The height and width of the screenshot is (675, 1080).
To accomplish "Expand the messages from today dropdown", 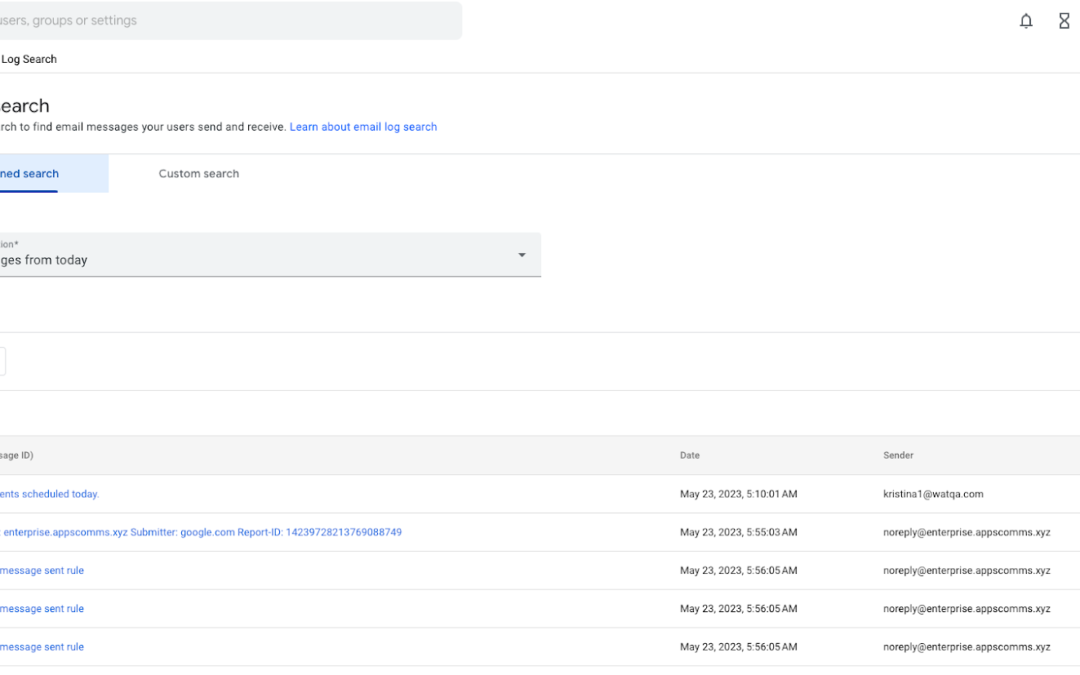I will (270, 255).
